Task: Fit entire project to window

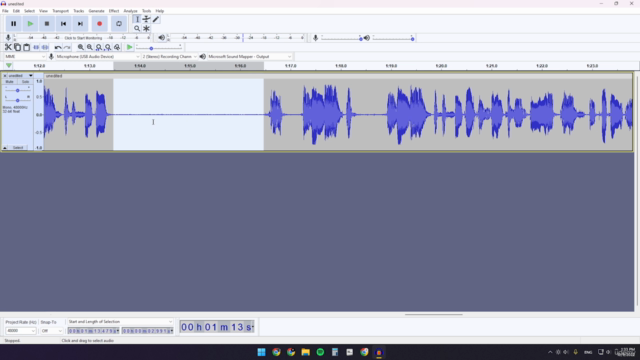Action: (x=108, y=47)
